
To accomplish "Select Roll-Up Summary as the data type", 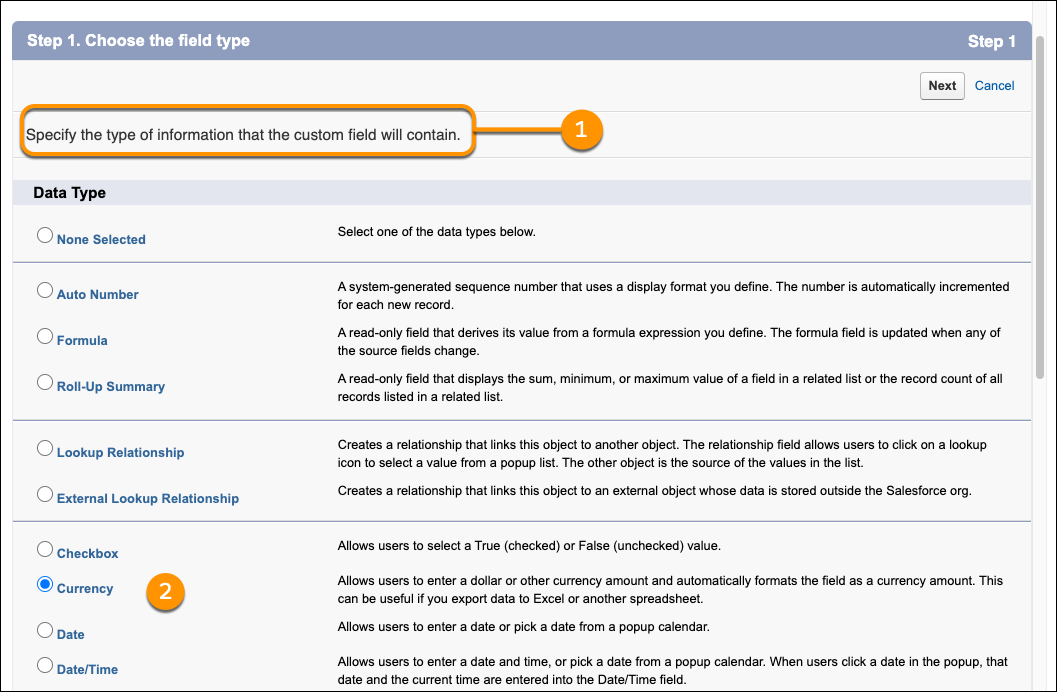I will tap(44, 381).
